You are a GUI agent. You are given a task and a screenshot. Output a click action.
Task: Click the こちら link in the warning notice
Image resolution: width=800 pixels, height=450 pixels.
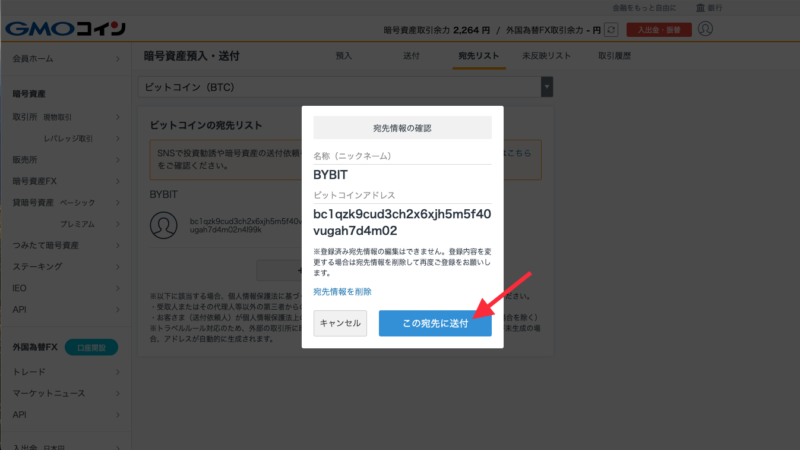point(519,153)
